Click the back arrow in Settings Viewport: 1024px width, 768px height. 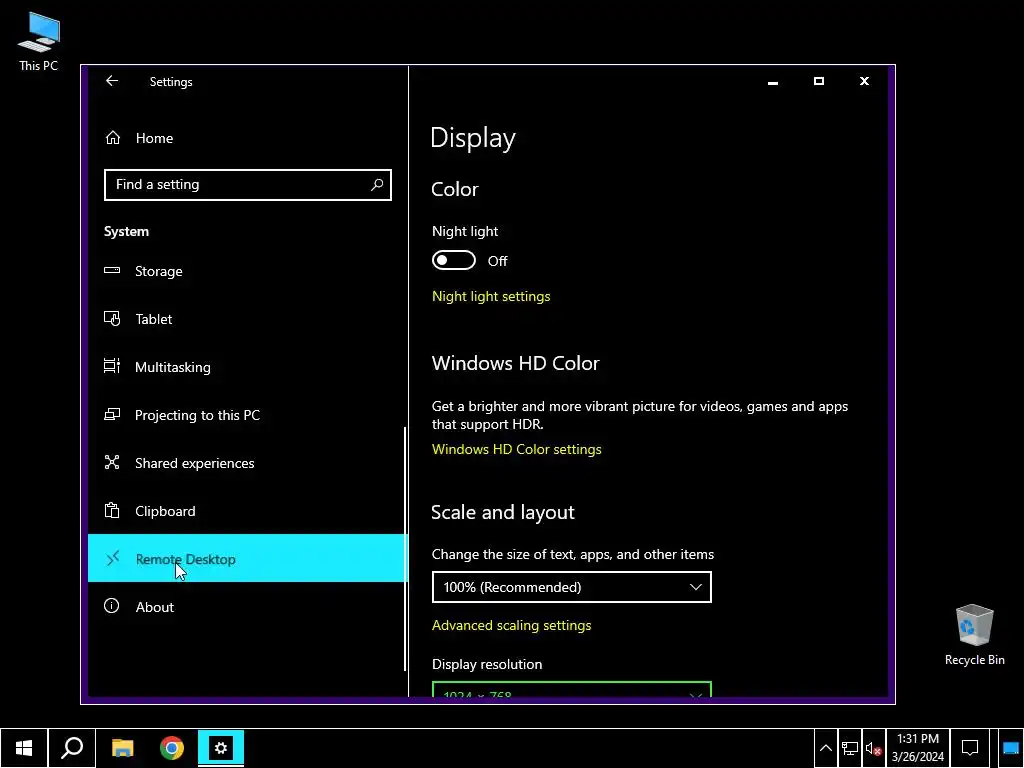coord(112,81)
